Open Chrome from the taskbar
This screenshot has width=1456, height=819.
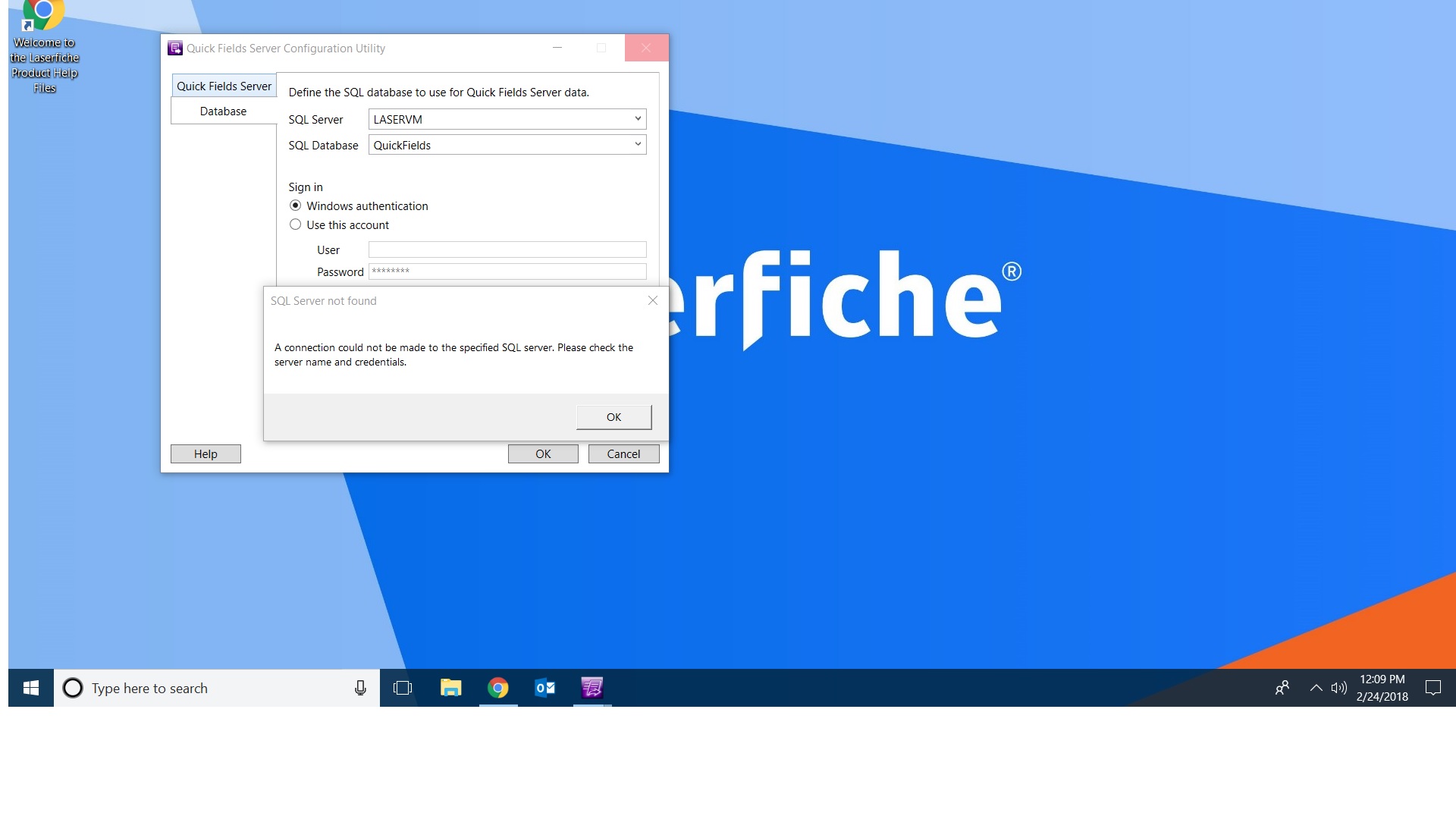click(x=498, y=688)
